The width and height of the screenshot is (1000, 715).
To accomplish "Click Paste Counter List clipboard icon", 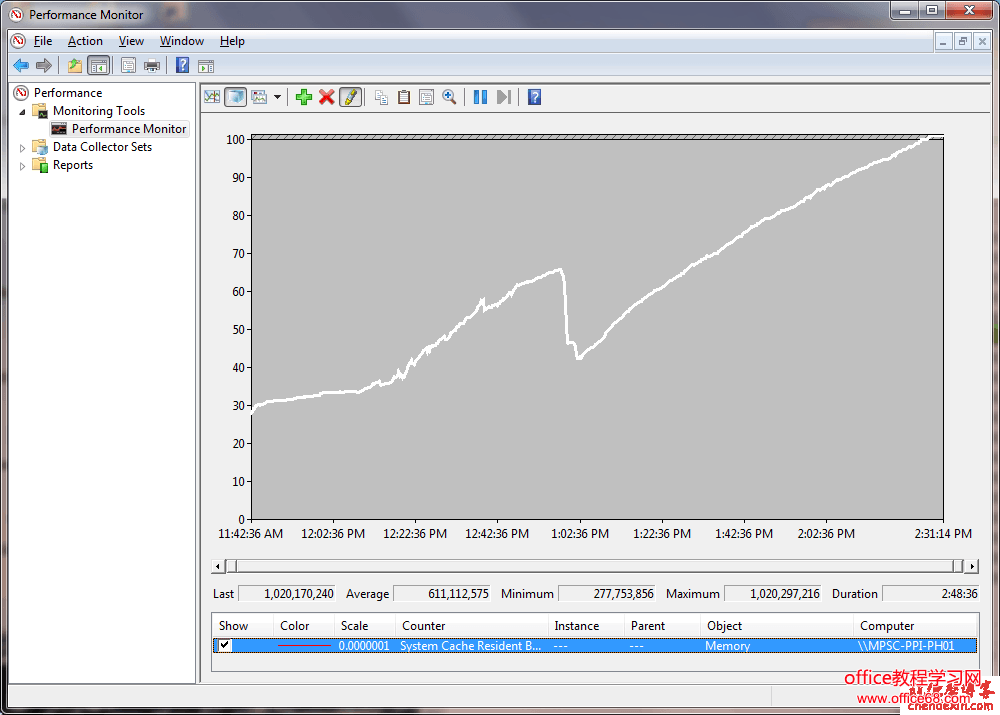I will tap(404, 97).
